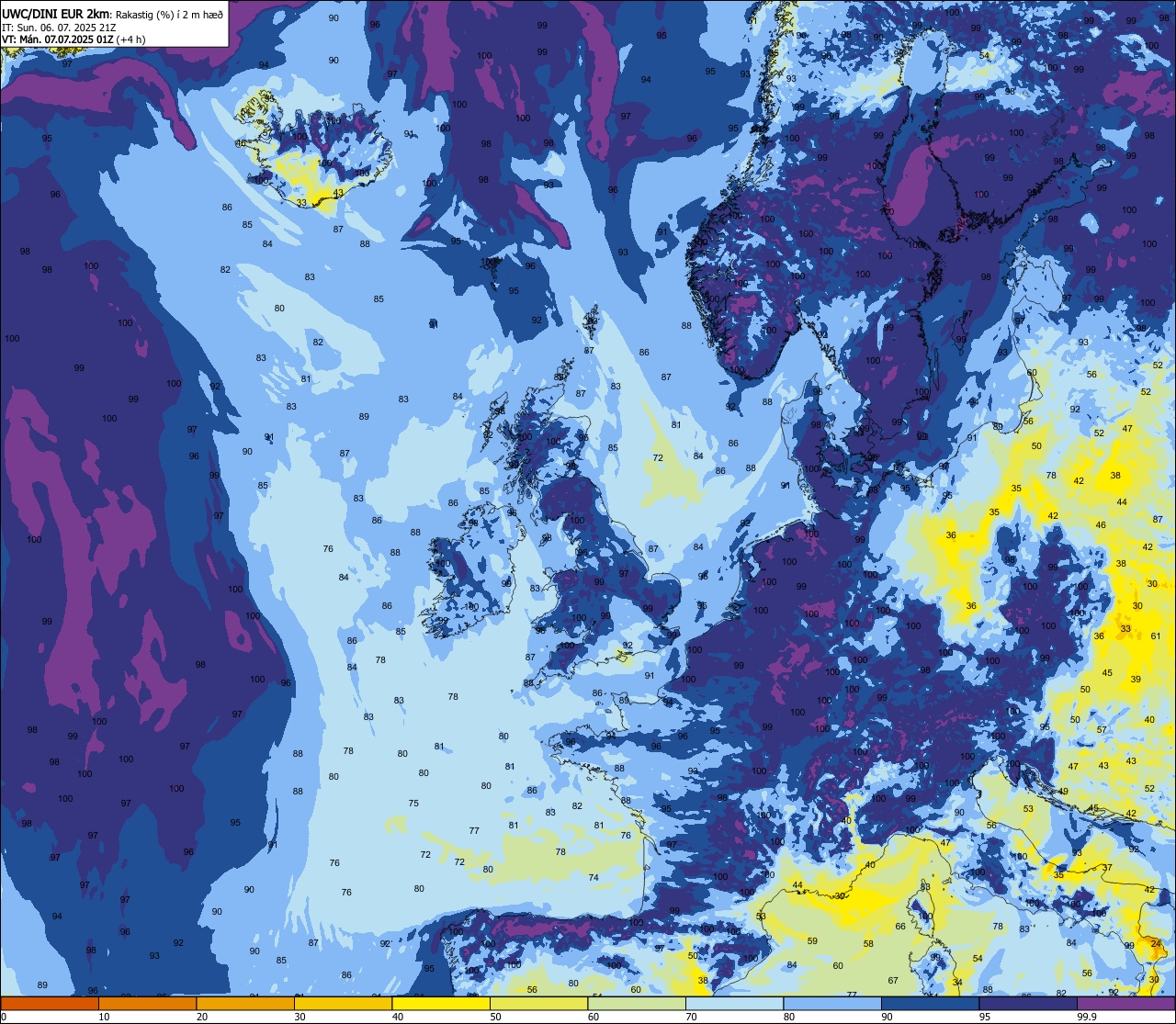Click the value 67 near Sardinia
Image resolution: width=1176 pixels, height=1024 pixels.
click(893, 980)
